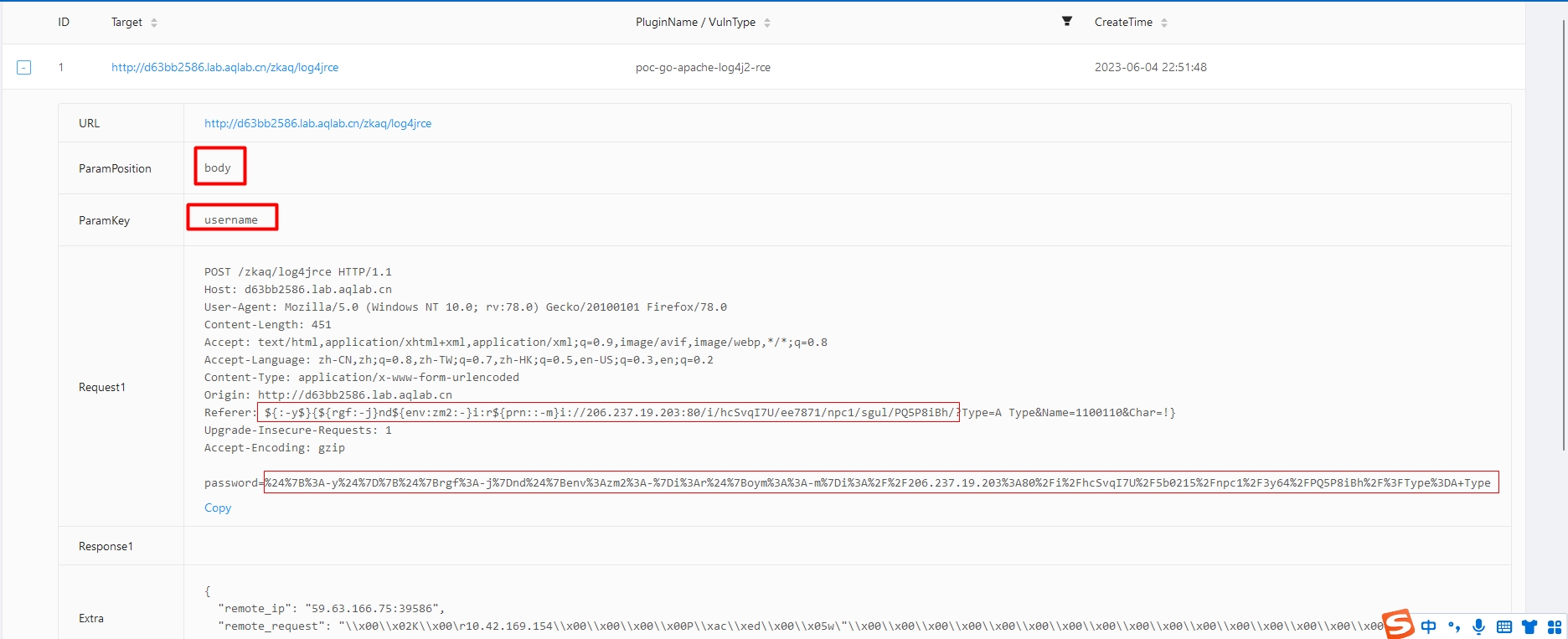Select Upgrade-Insecure-Requests: 1 line
The image size is (1568, 639).
tap(298, 430)
